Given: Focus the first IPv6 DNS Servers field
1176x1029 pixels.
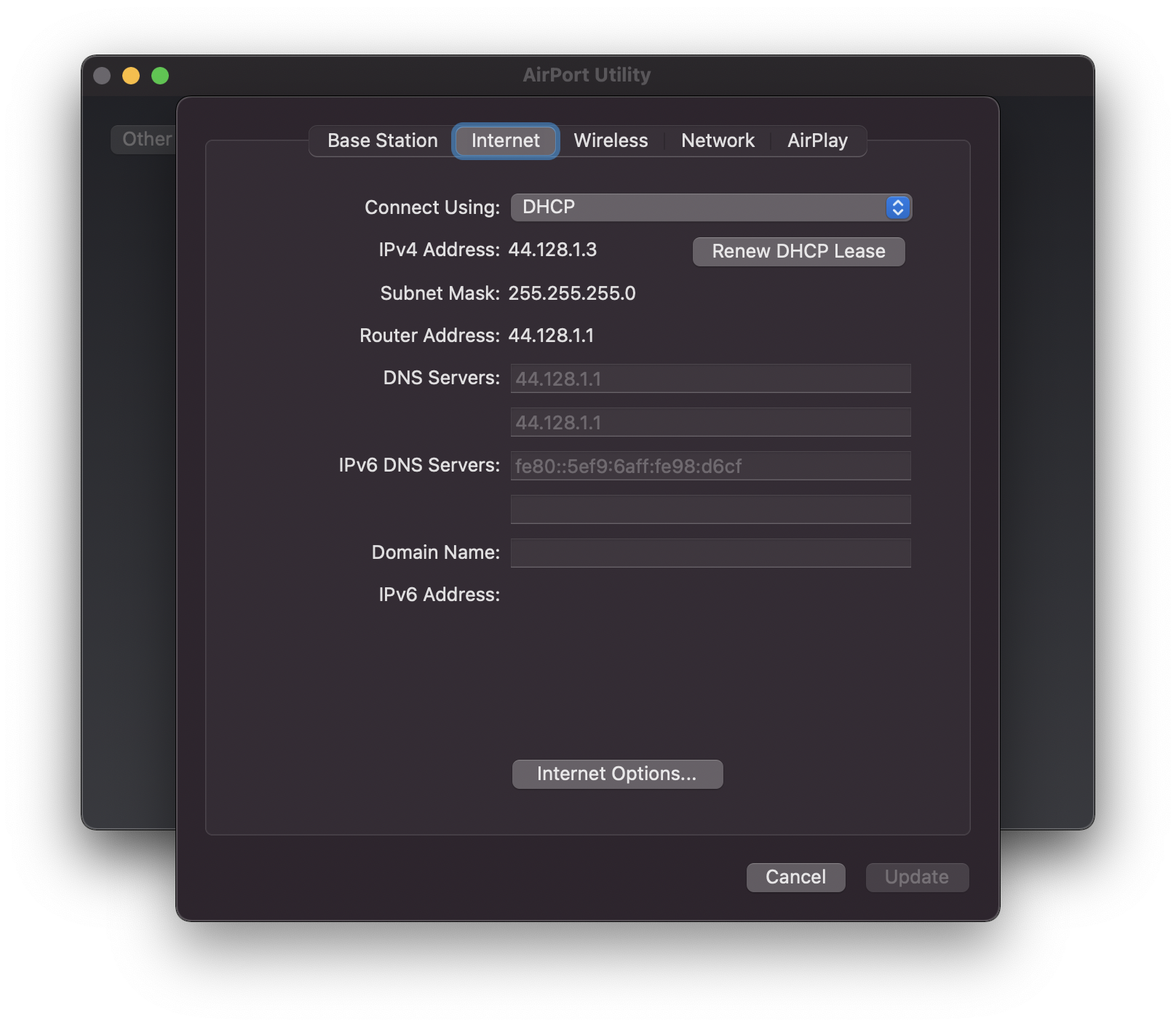Looking at the screenshot, I should (x=711, y=466).
